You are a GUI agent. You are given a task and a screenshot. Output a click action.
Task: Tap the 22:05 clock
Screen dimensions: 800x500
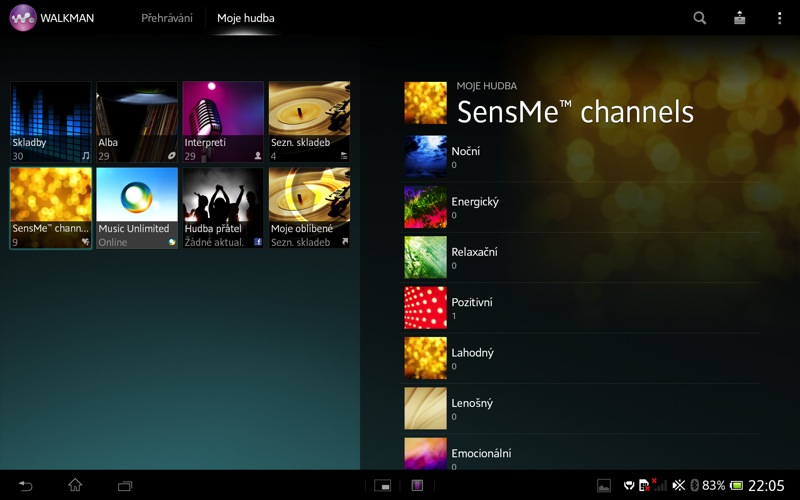coord(766,485)
